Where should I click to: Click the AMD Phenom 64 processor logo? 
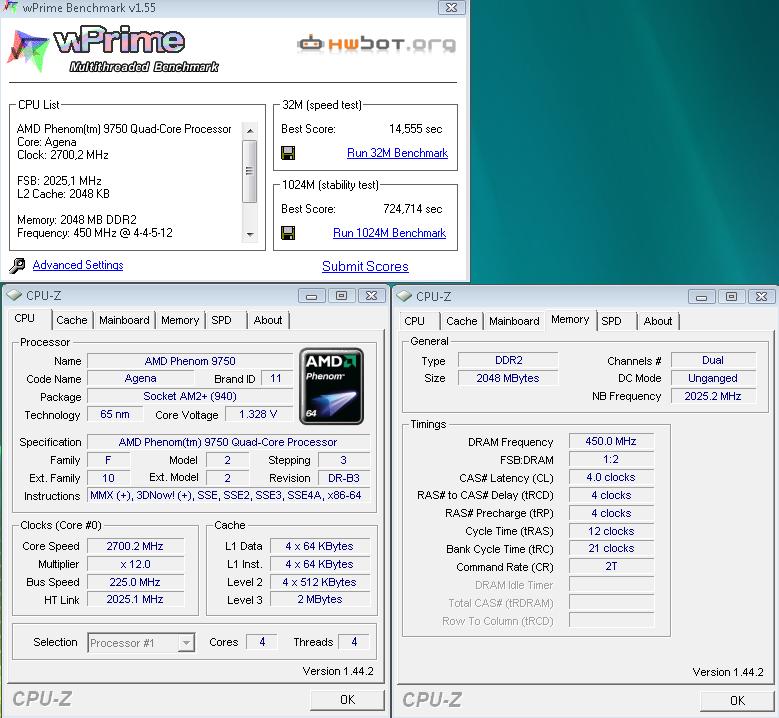331,386
